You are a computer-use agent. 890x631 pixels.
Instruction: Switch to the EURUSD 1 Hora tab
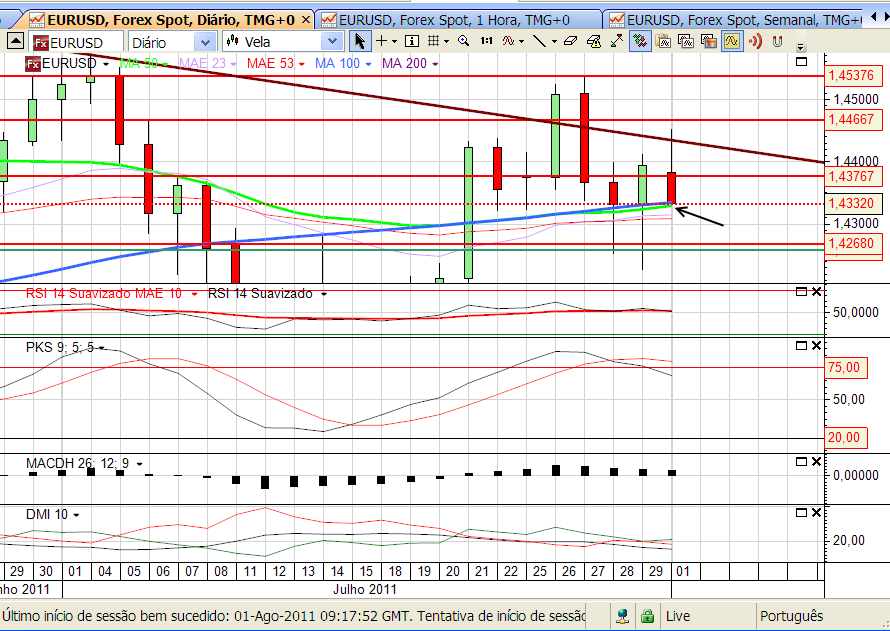click(453, 20)
